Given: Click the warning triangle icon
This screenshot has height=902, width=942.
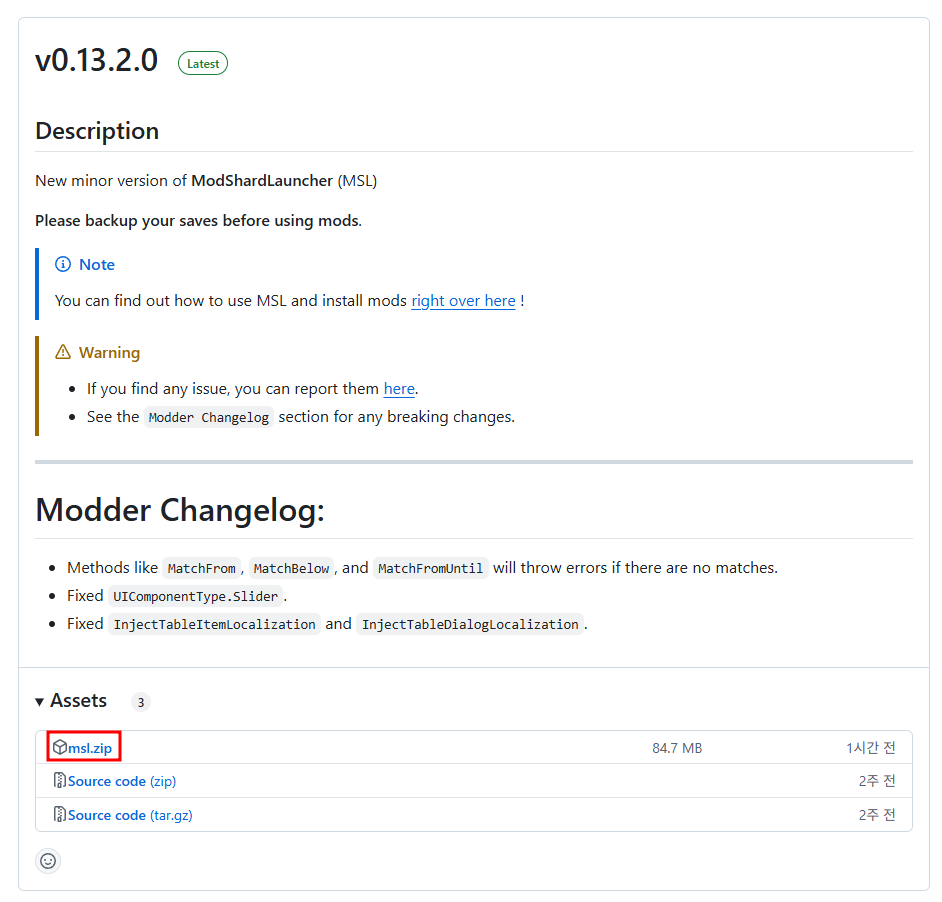Looking at the screenshot, I should [x=64, y=352].
